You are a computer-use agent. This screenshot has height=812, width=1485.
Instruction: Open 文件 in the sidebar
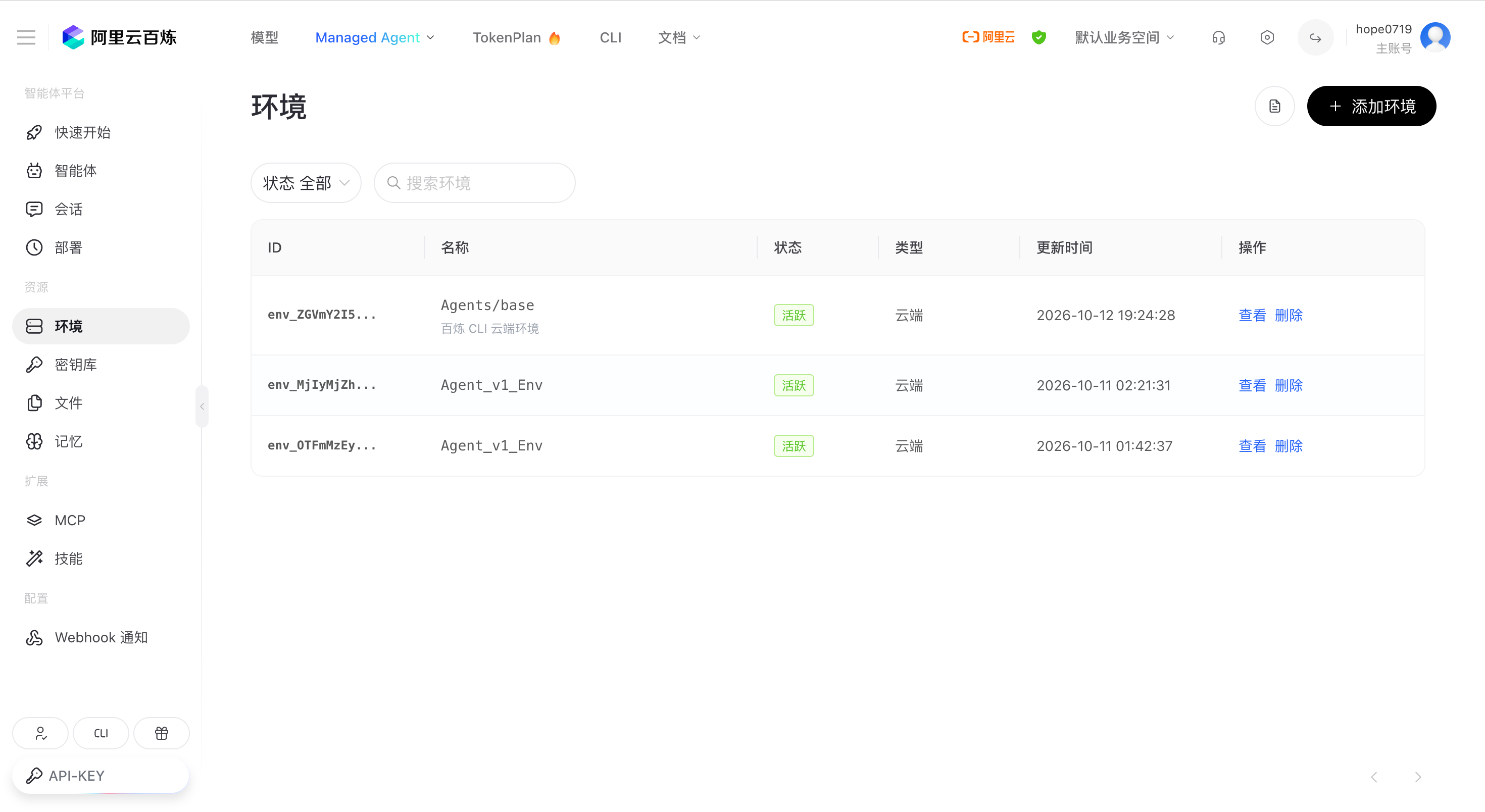(x=101, y=403)
